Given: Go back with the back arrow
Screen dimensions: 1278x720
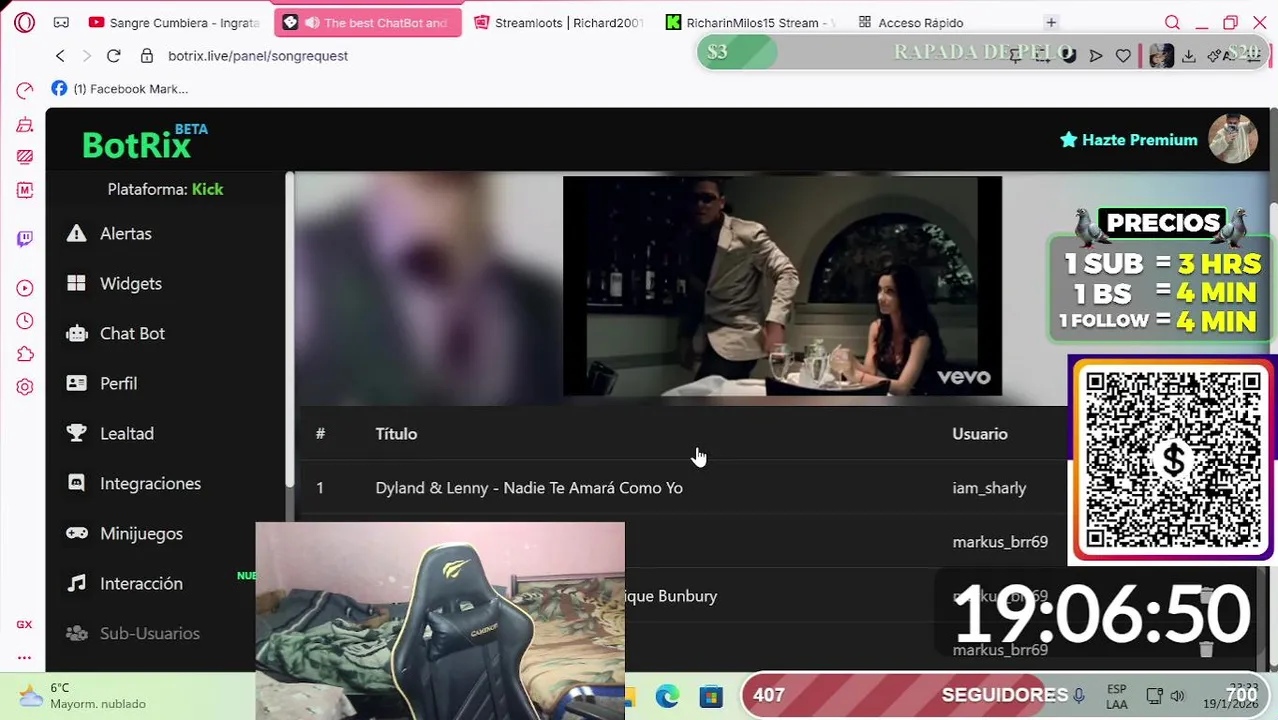Looking at the screenshot, I should 60,56.
